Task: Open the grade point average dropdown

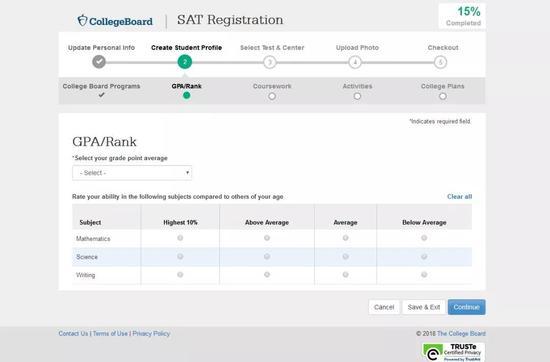Action: coord(132,173)
